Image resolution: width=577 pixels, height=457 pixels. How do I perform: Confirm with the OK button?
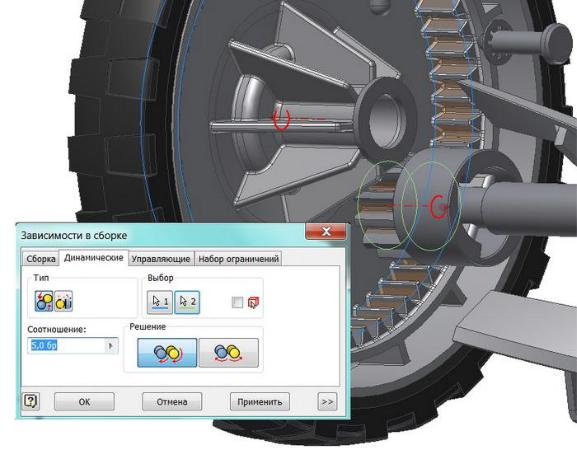click(84, 401)
